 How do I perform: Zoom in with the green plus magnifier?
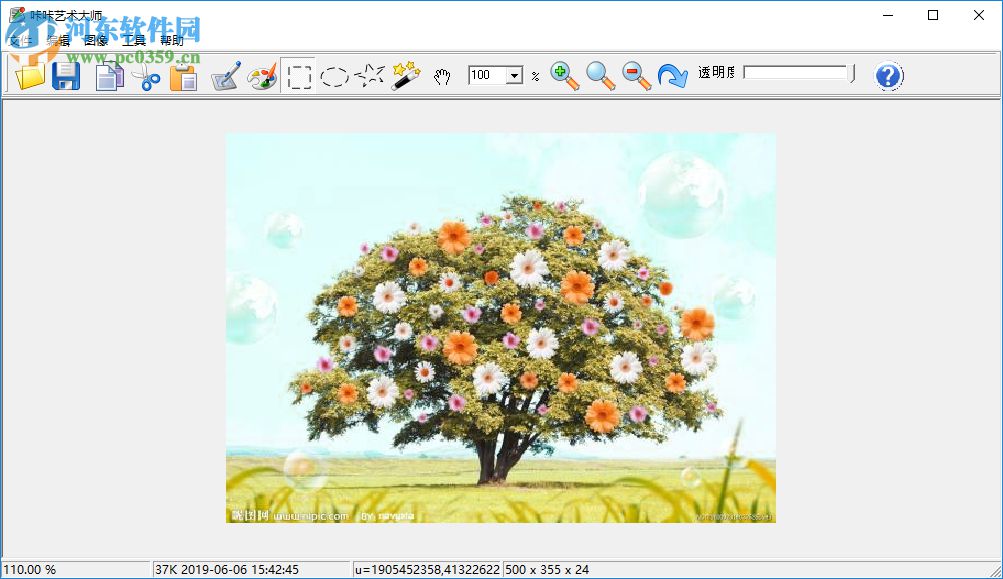click(564, 75)
